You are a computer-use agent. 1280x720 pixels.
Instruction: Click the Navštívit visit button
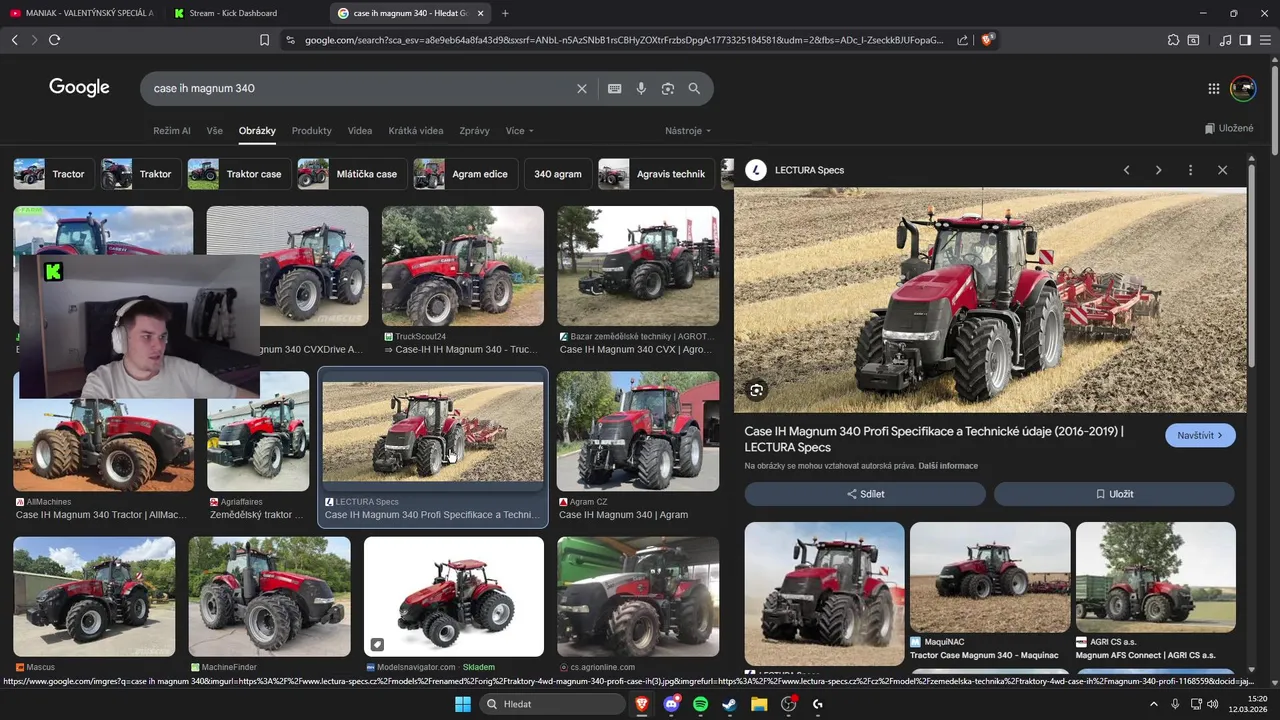pyautogui.click(x=1200, y=435)
